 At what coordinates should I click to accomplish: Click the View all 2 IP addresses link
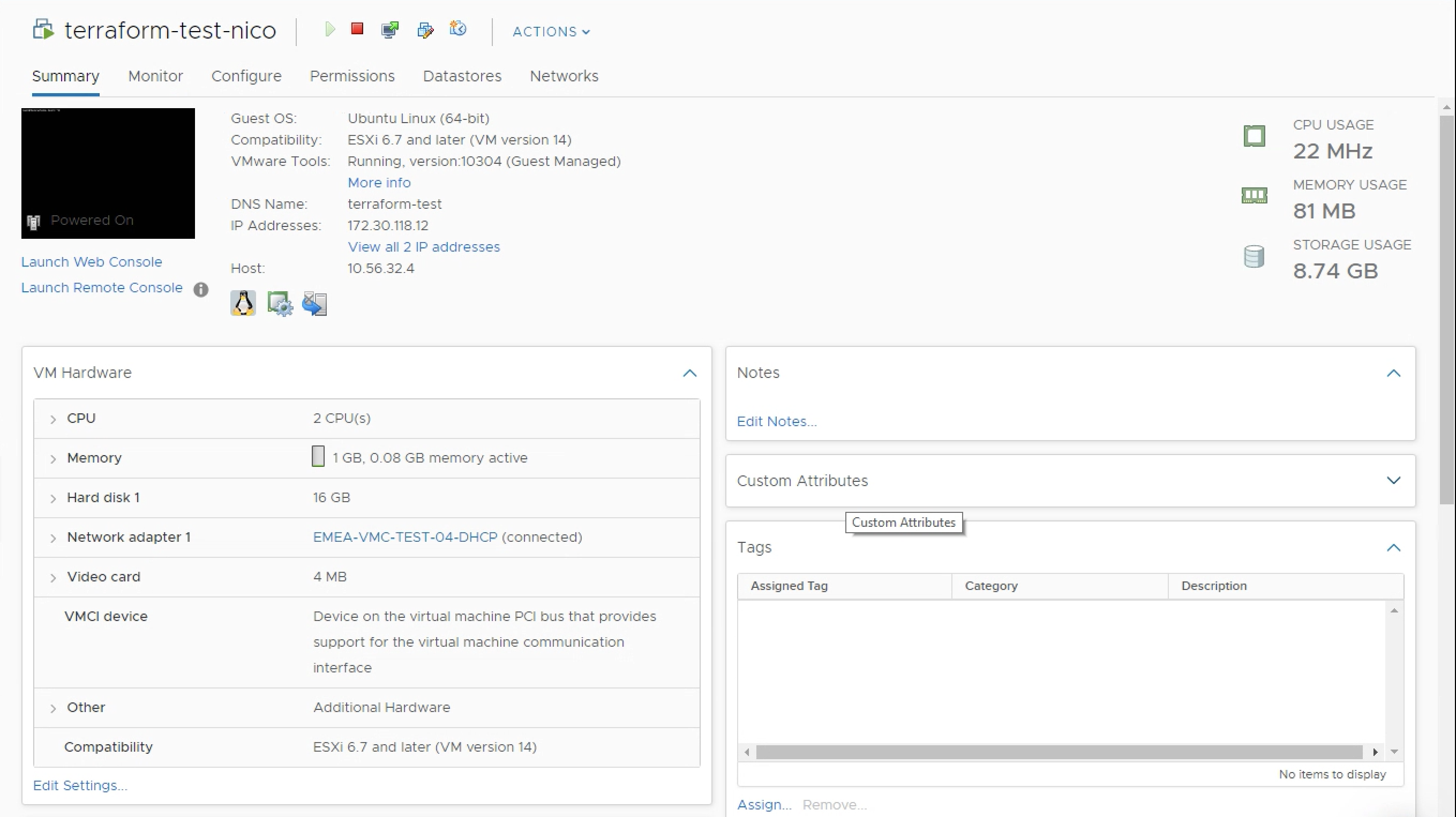click(x=423, y=247)
